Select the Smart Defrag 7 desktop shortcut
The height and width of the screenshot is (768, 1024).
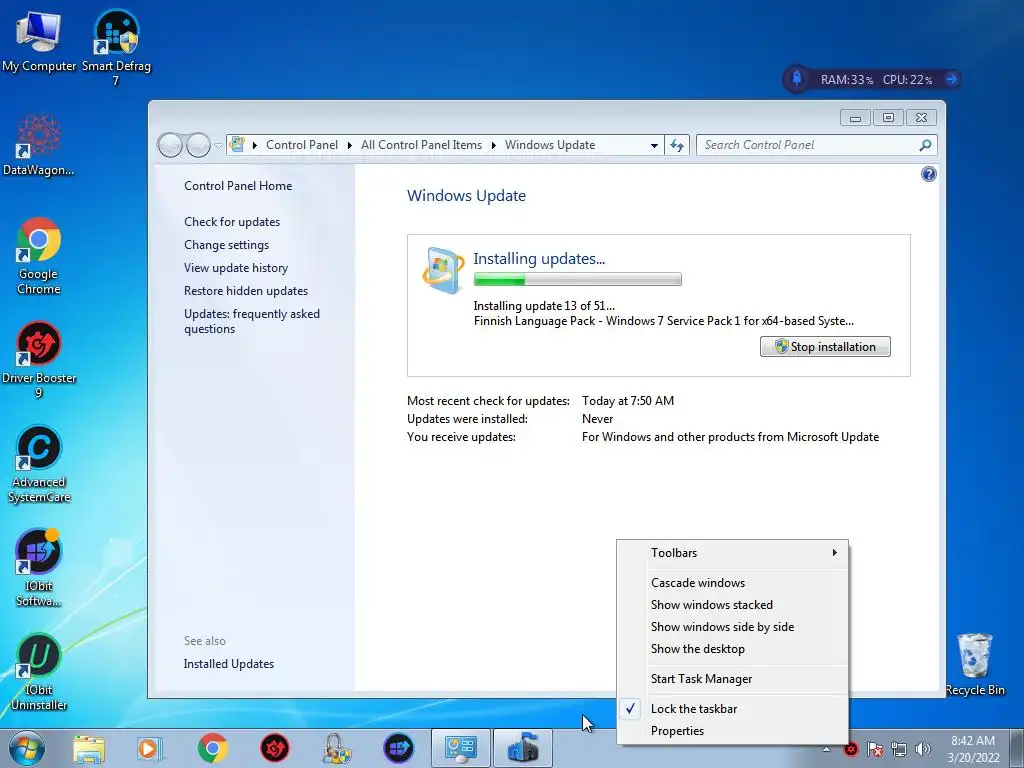pos(116,47)
